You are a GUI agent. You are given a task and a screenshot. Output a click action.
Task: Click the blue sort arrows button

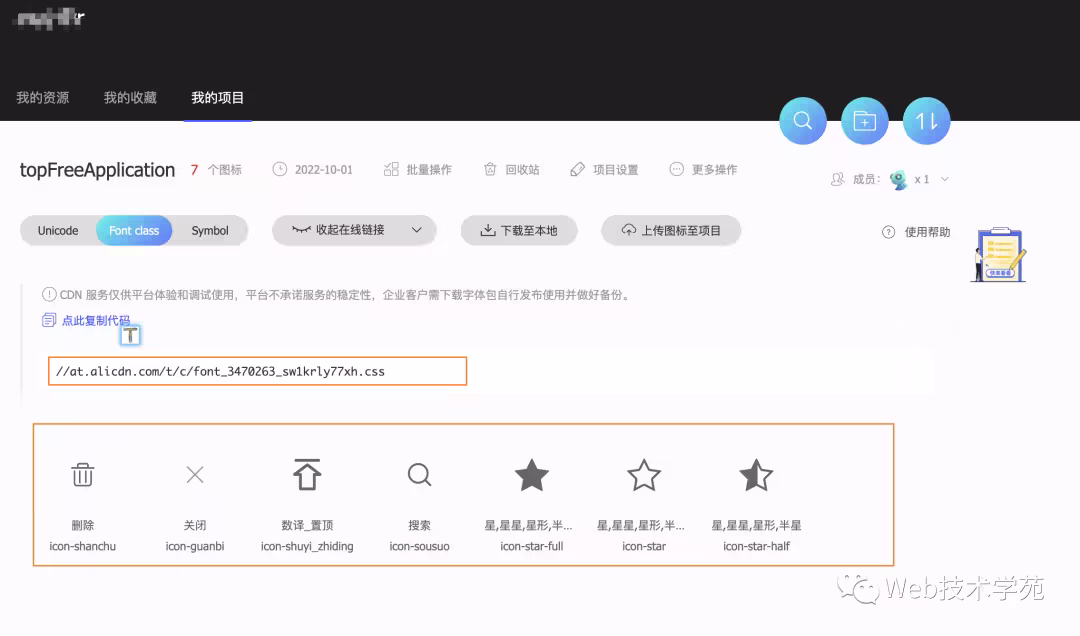pyautogui.click(x=926, y=121)
